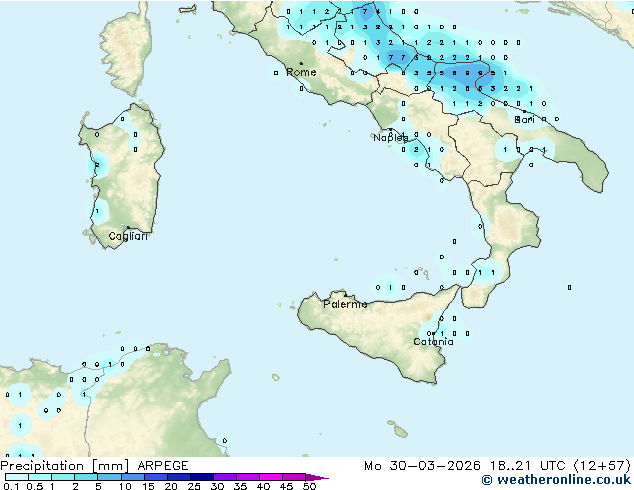Click the forecast date 'Mo 30-03-2026'
634x490 pixels.
pos(422,466)
